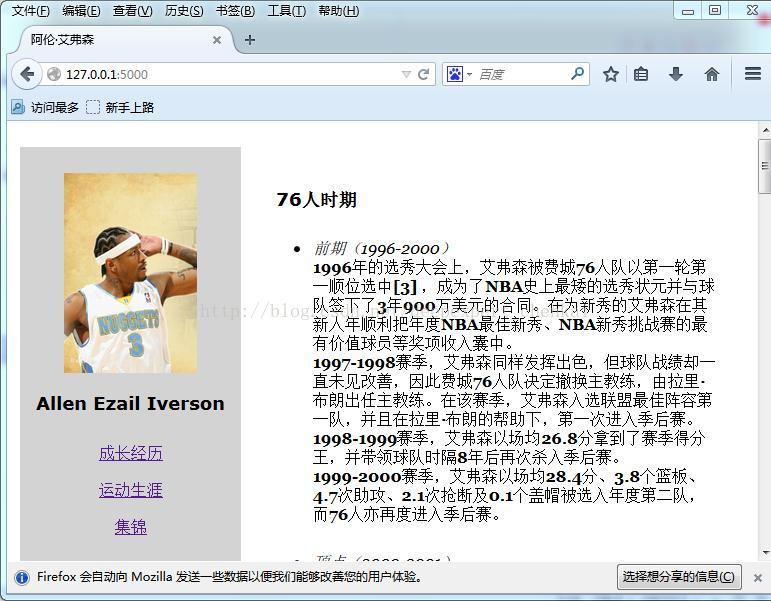Click the browser back arrow button
The image size is (771, 601).
[x=27, y=74]
